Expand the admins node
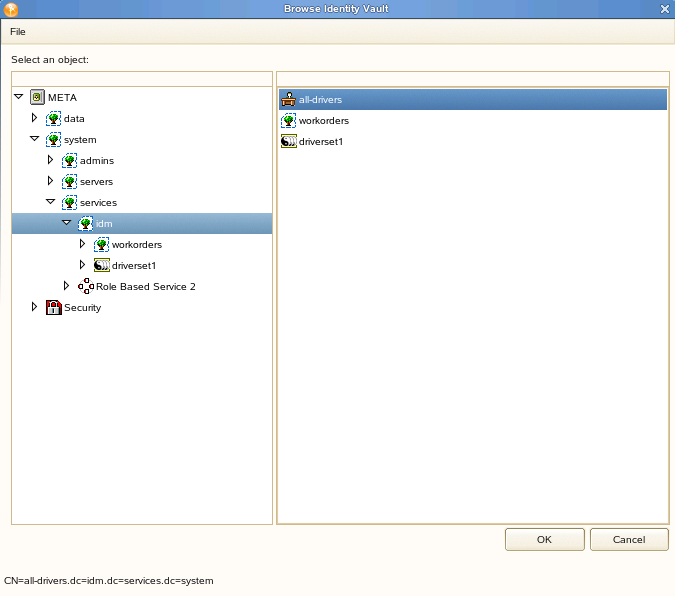 (50, 160)
